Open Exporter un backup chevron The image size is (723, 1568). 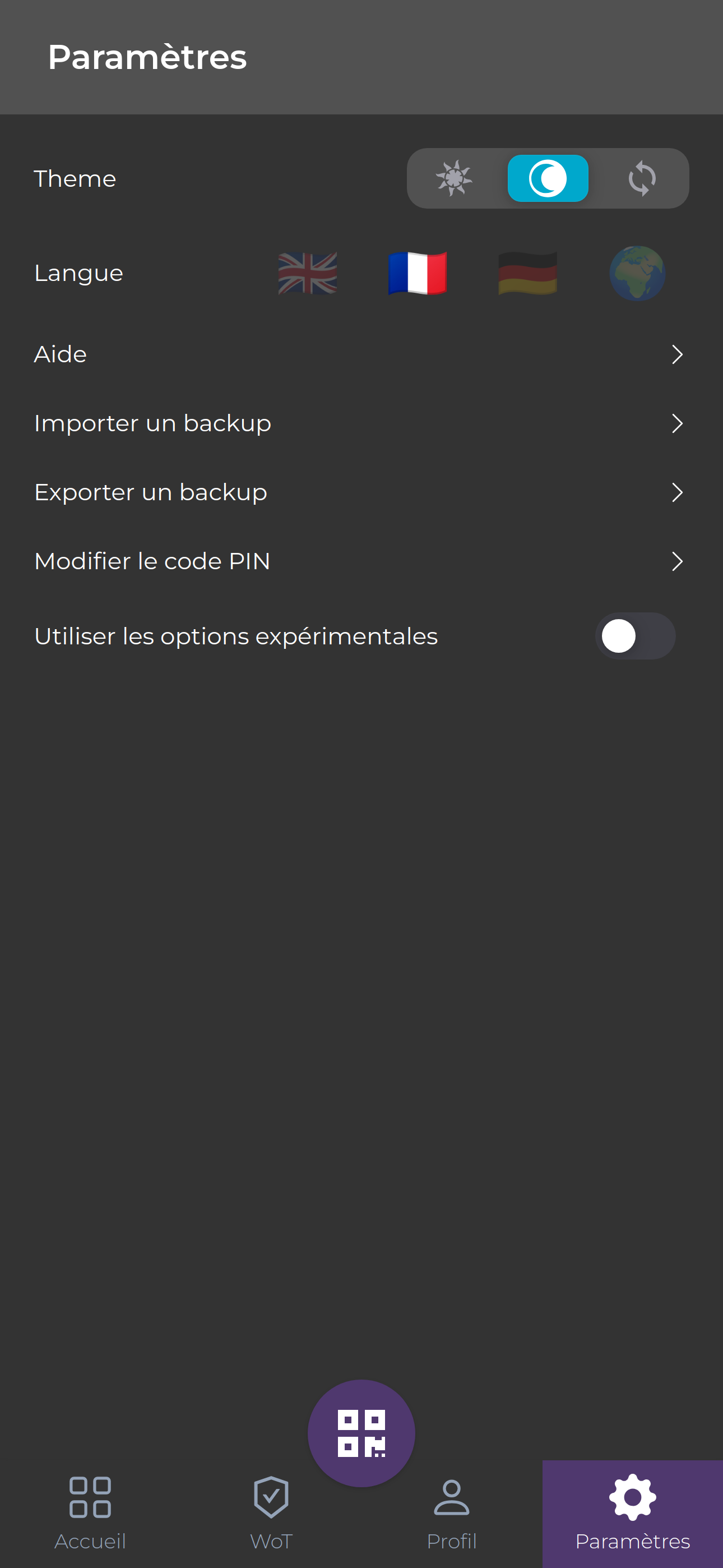tap(676, 492)
